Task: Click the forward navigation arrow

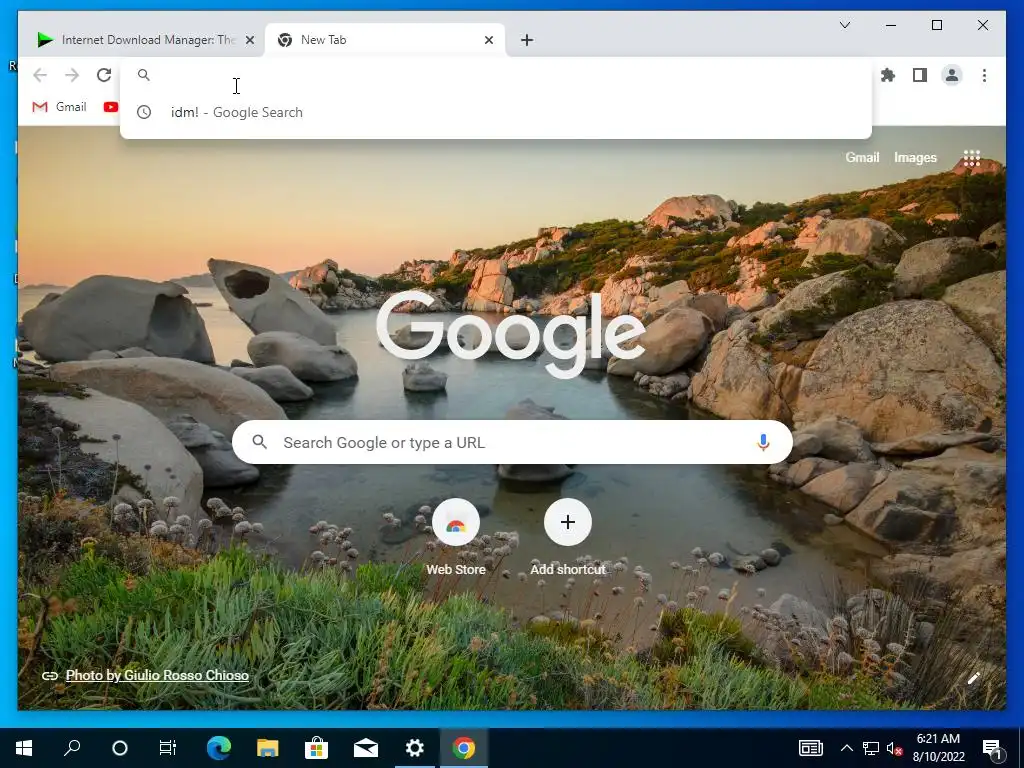Action: tap(72, 75)
